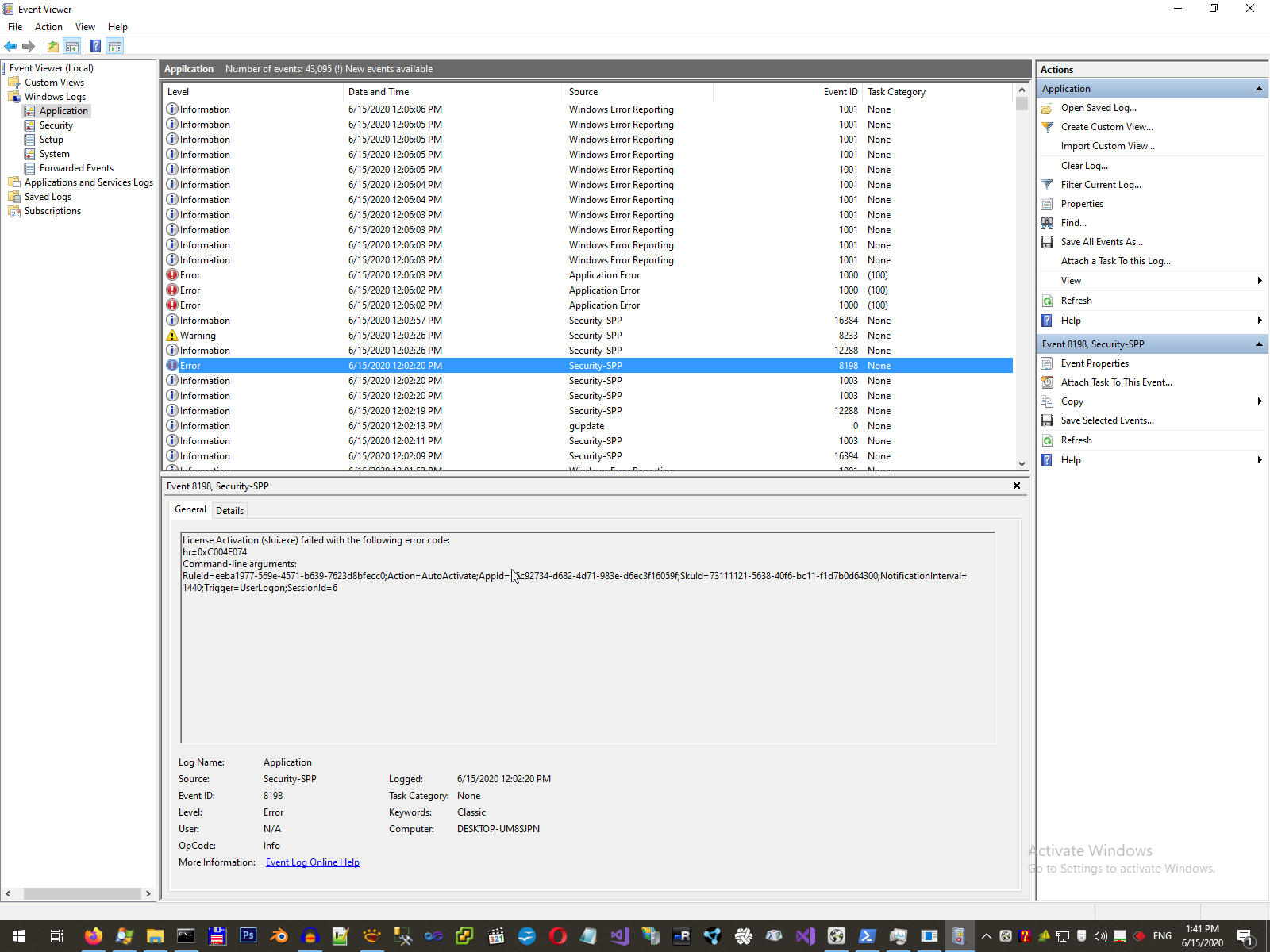Image resolution: width=1270 pixels, height=952 pixels.
Task: Switch to the General tab
Action: [190, 509]
